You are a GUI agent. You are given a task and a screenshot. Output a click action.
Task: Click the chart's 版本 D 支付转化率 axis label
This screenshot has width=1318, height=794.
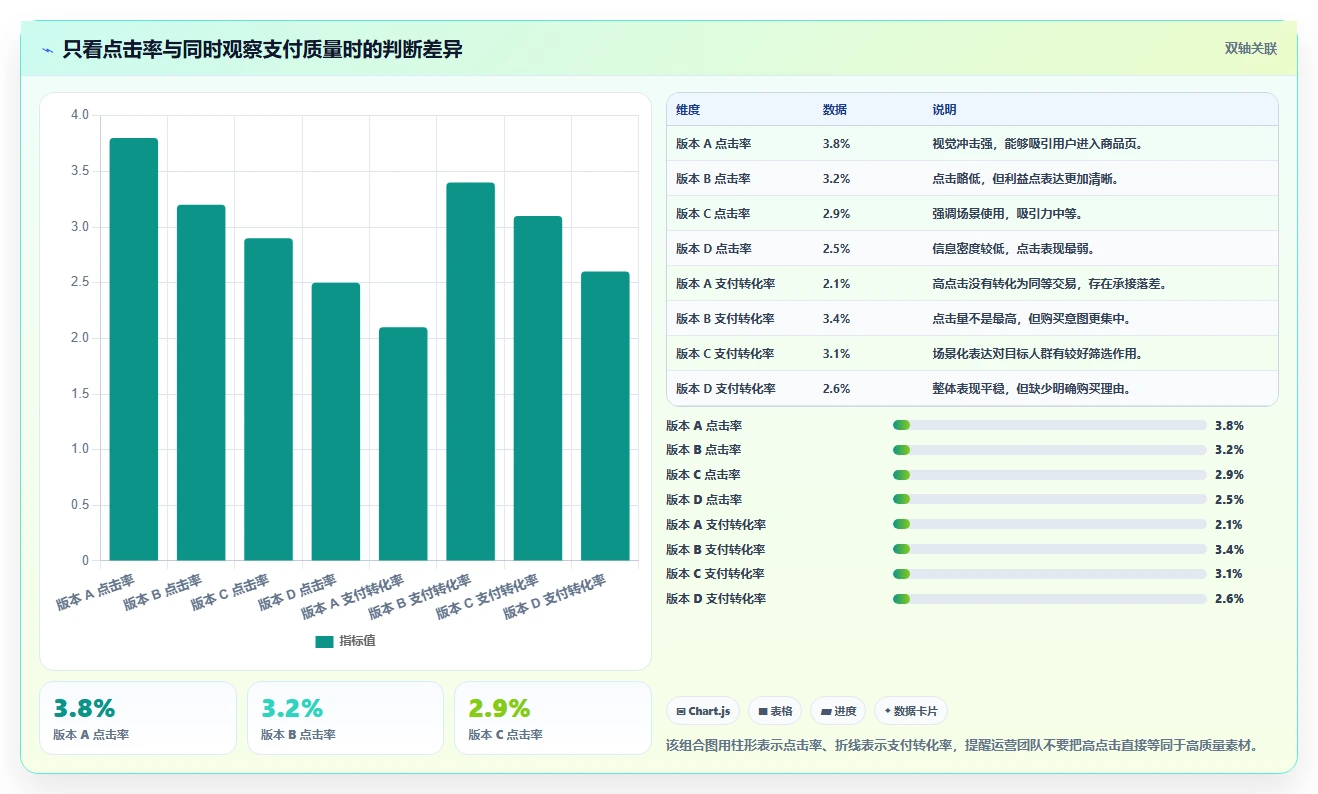[555, 597]
